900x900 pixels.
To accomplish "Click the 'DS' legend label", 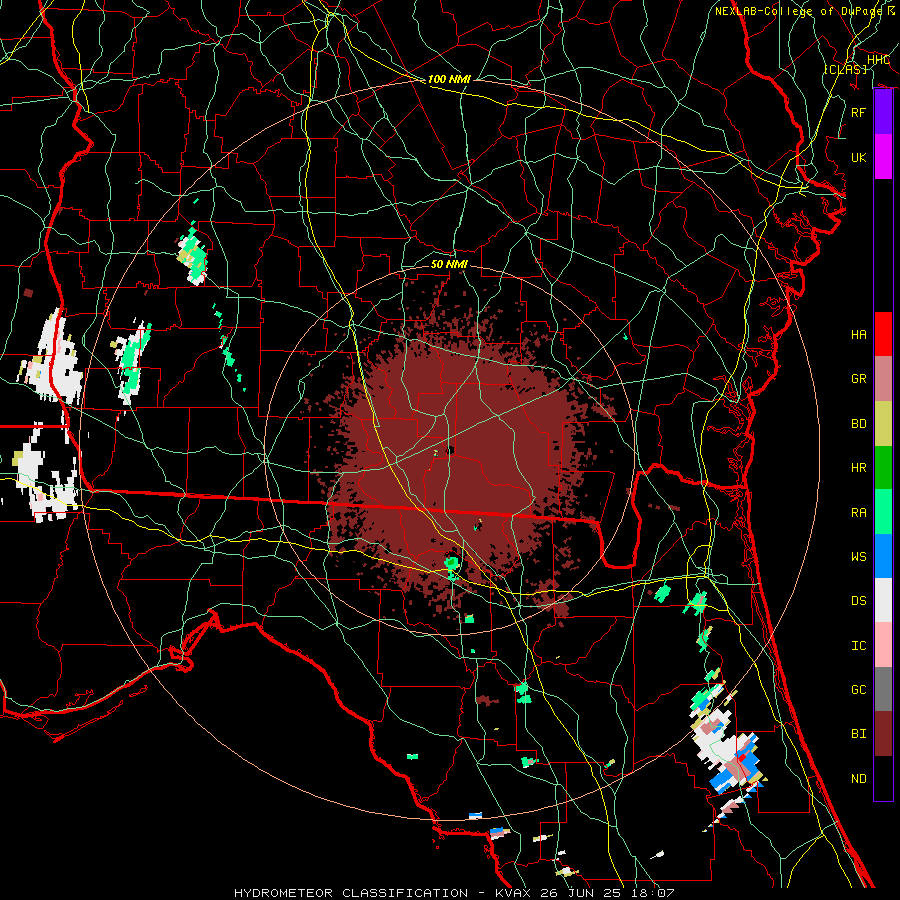I will click(x=859, y=601).
